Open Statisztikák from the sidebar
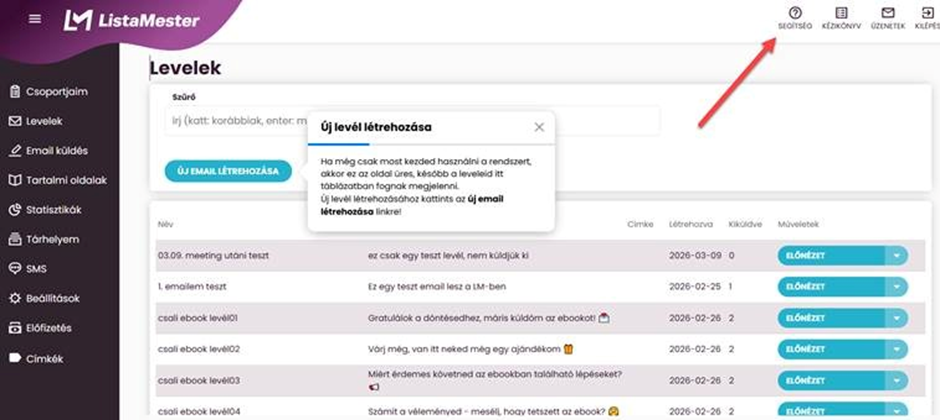Image resolution: width=940 pixels, height=420 pixels. [52, 210]
